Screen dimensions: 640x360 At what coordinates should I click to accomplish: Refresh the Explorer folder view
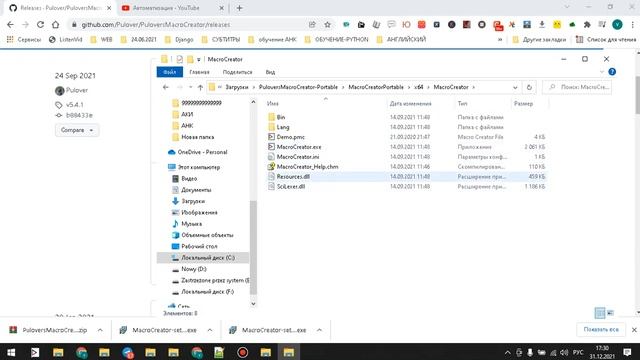point(529,87)
